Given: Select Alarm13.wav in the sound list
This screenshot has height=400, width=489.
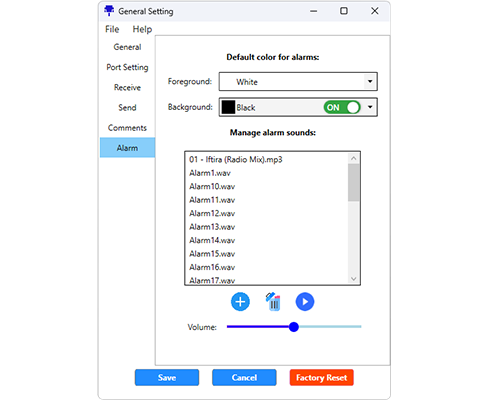Looking at the screenshot, I should pyautogui.click(x=266, y=227).
